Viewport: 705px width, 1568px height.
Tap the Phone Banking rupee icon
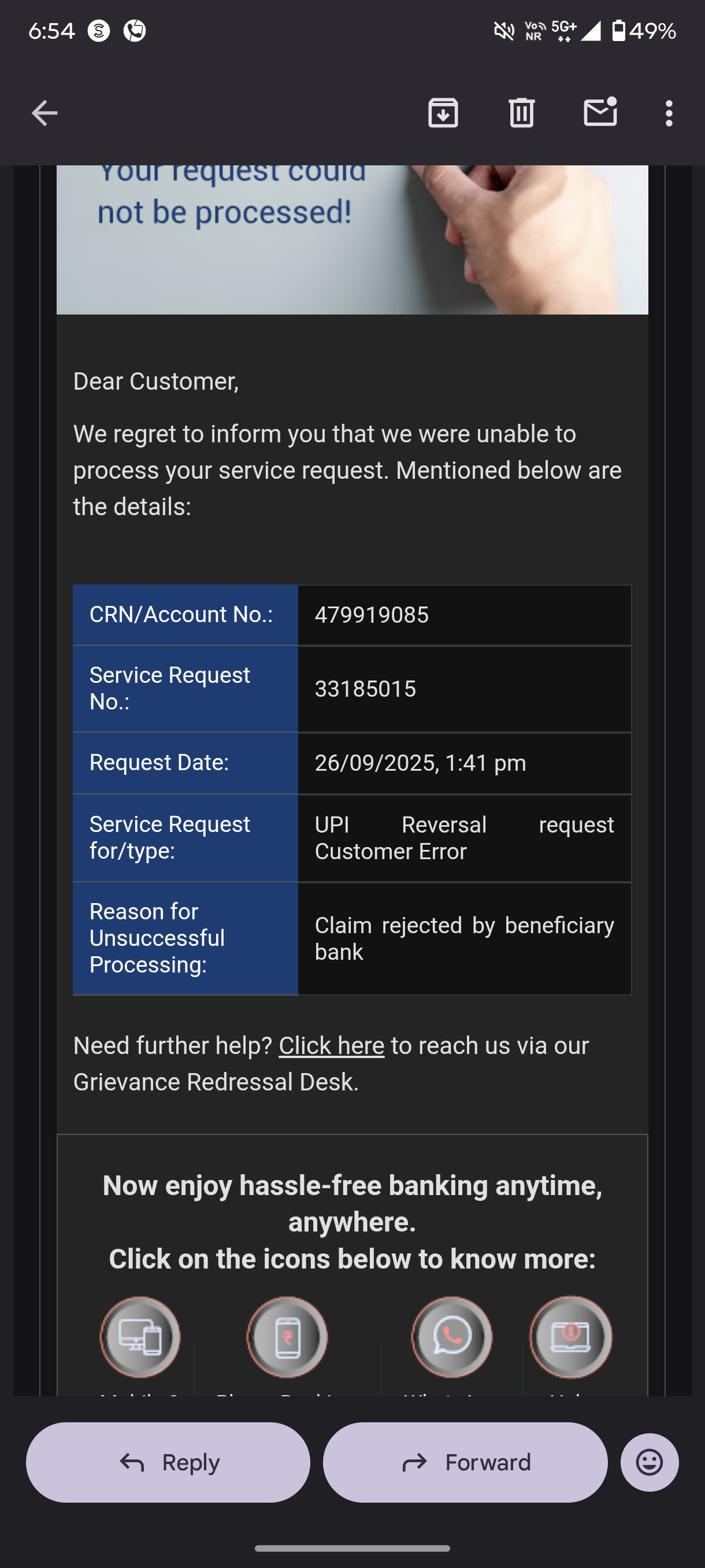point(287,1337)
